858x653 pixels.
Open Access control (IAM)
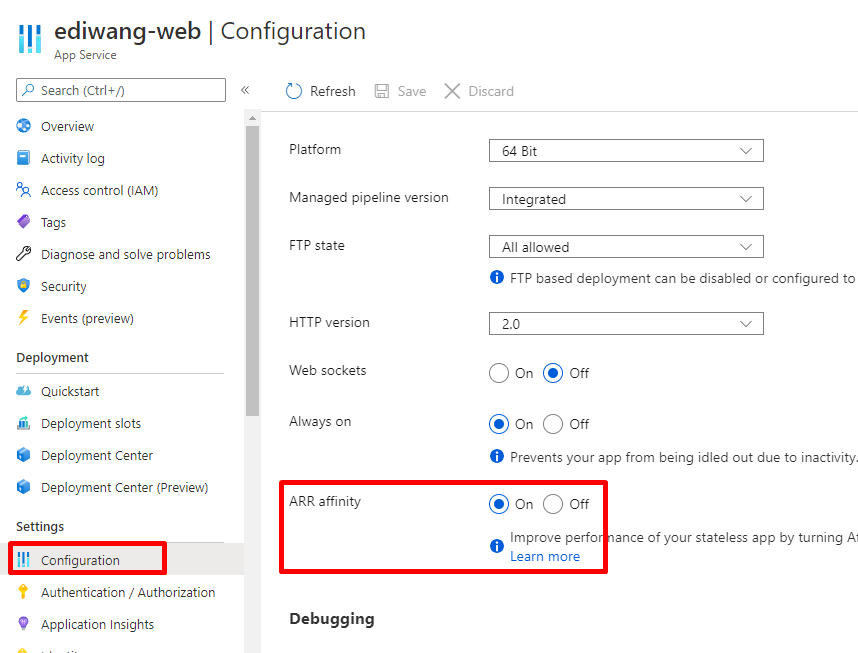100,190
